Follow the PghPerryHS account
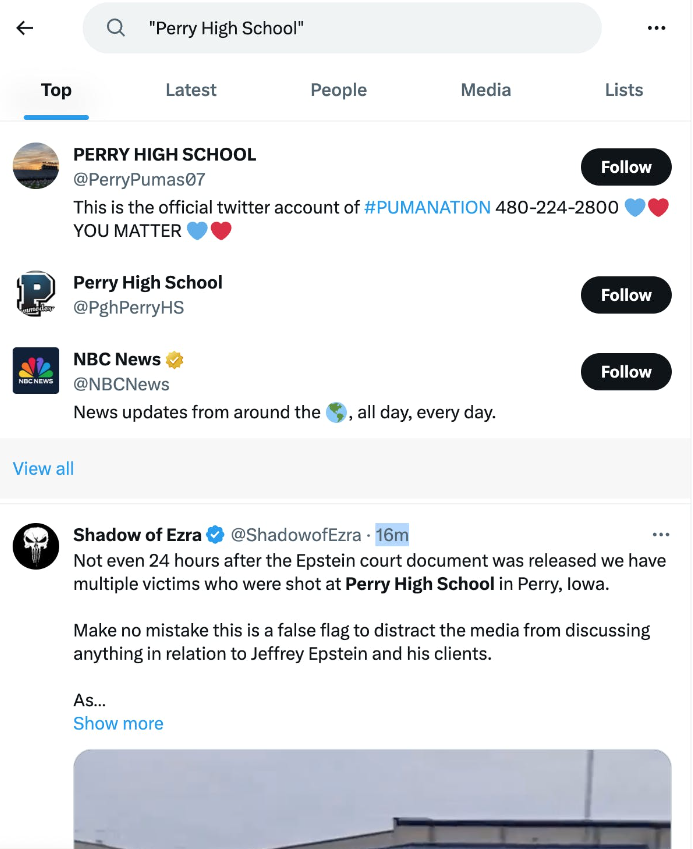This screenshot has width=693, height=849. coord(626,295)
